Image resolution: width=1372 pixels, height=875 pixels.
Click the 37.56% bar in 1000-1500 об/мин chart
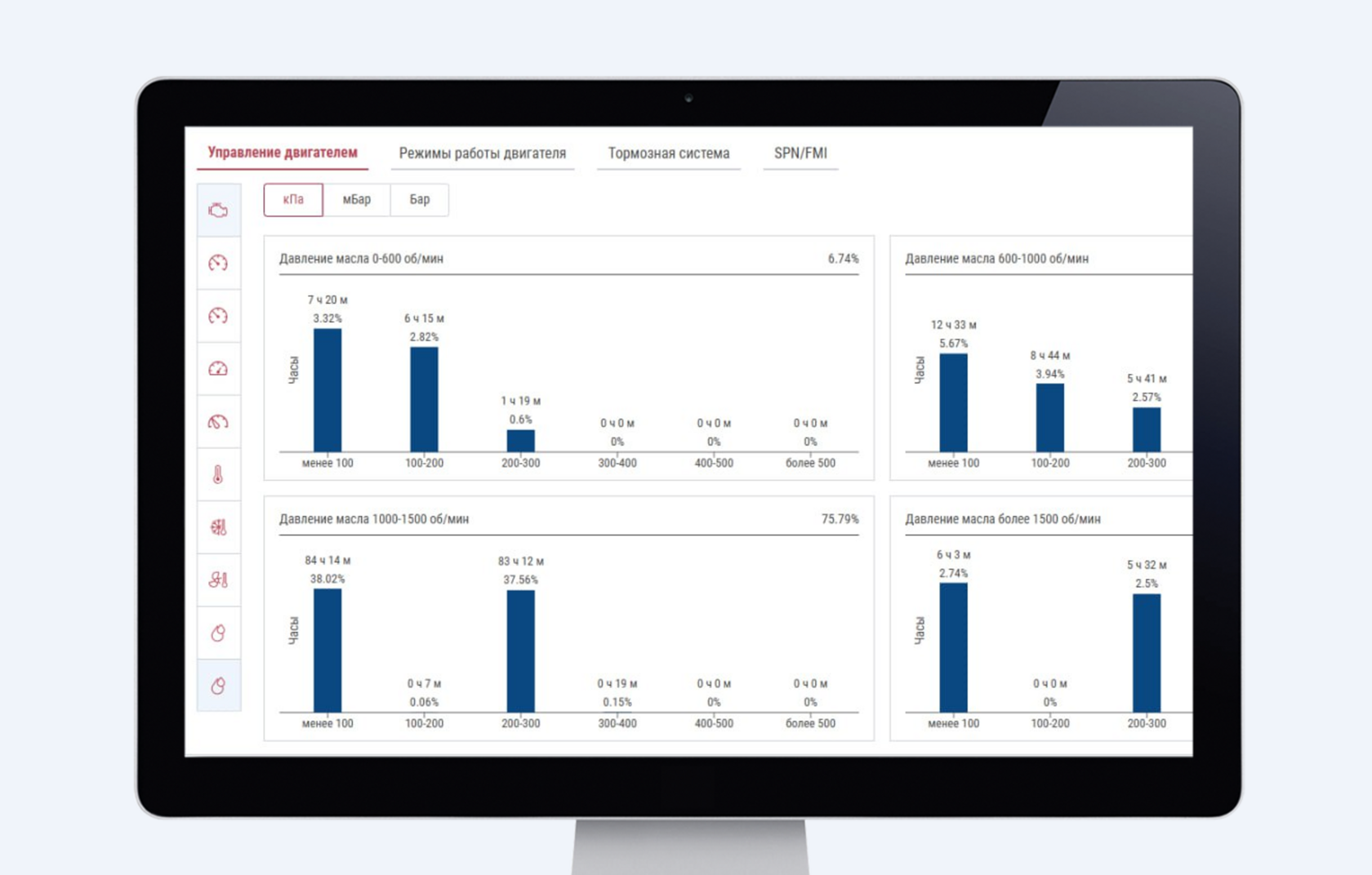click(520, 651)
